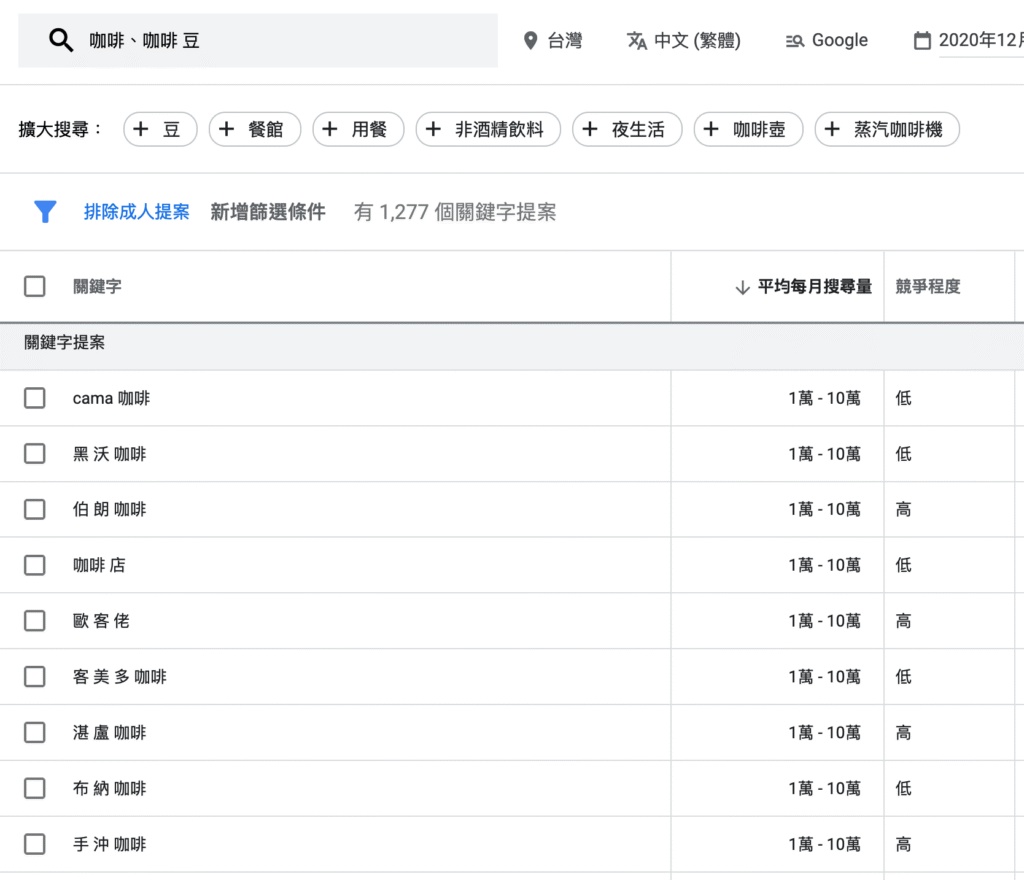The width and height of the screenshot is (1024, 880).
Task: Click the language translate icon
Action: [x=637, y=40]
